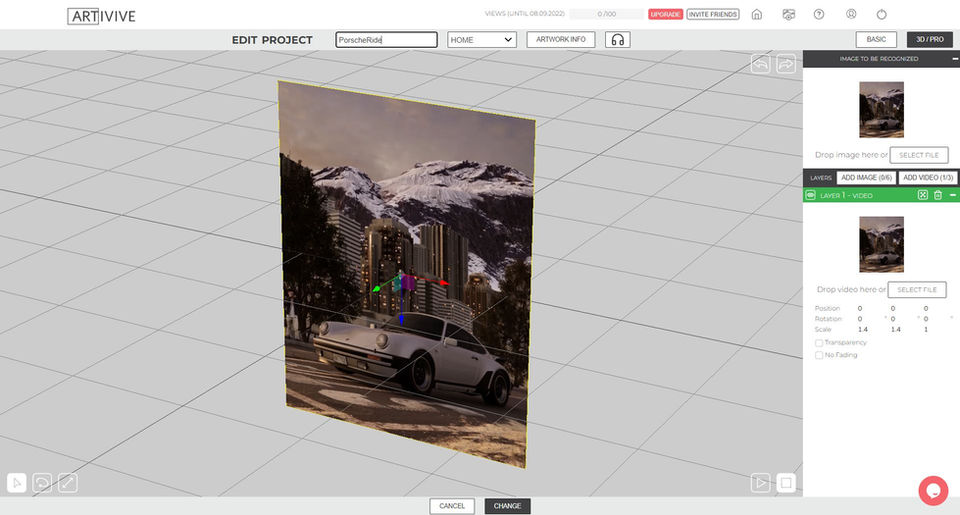
Task: Click Select File for recognized image
Action: click(919, 155)
